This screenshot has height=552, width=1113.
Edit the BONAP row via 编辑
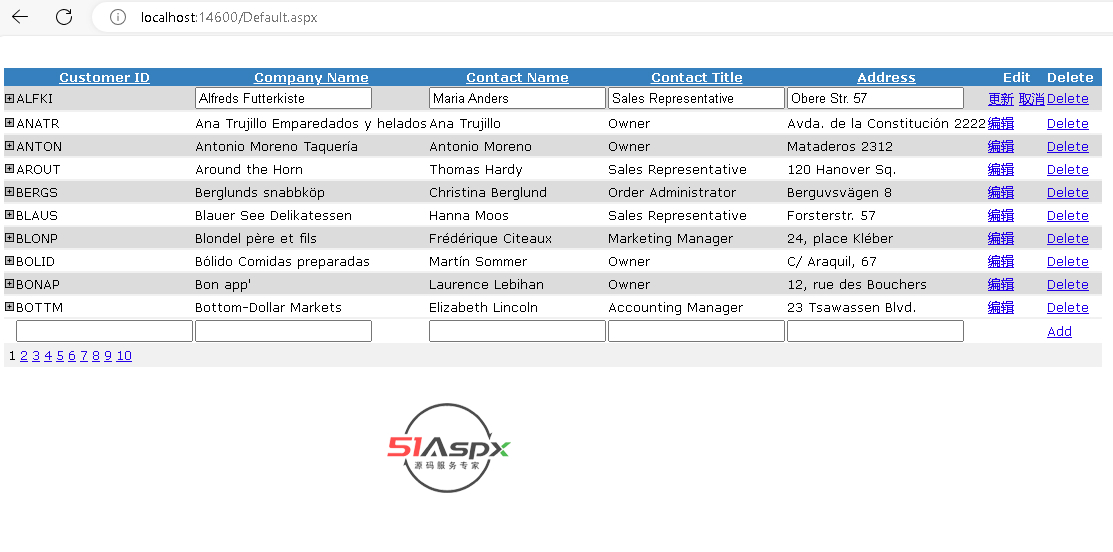1001,285
